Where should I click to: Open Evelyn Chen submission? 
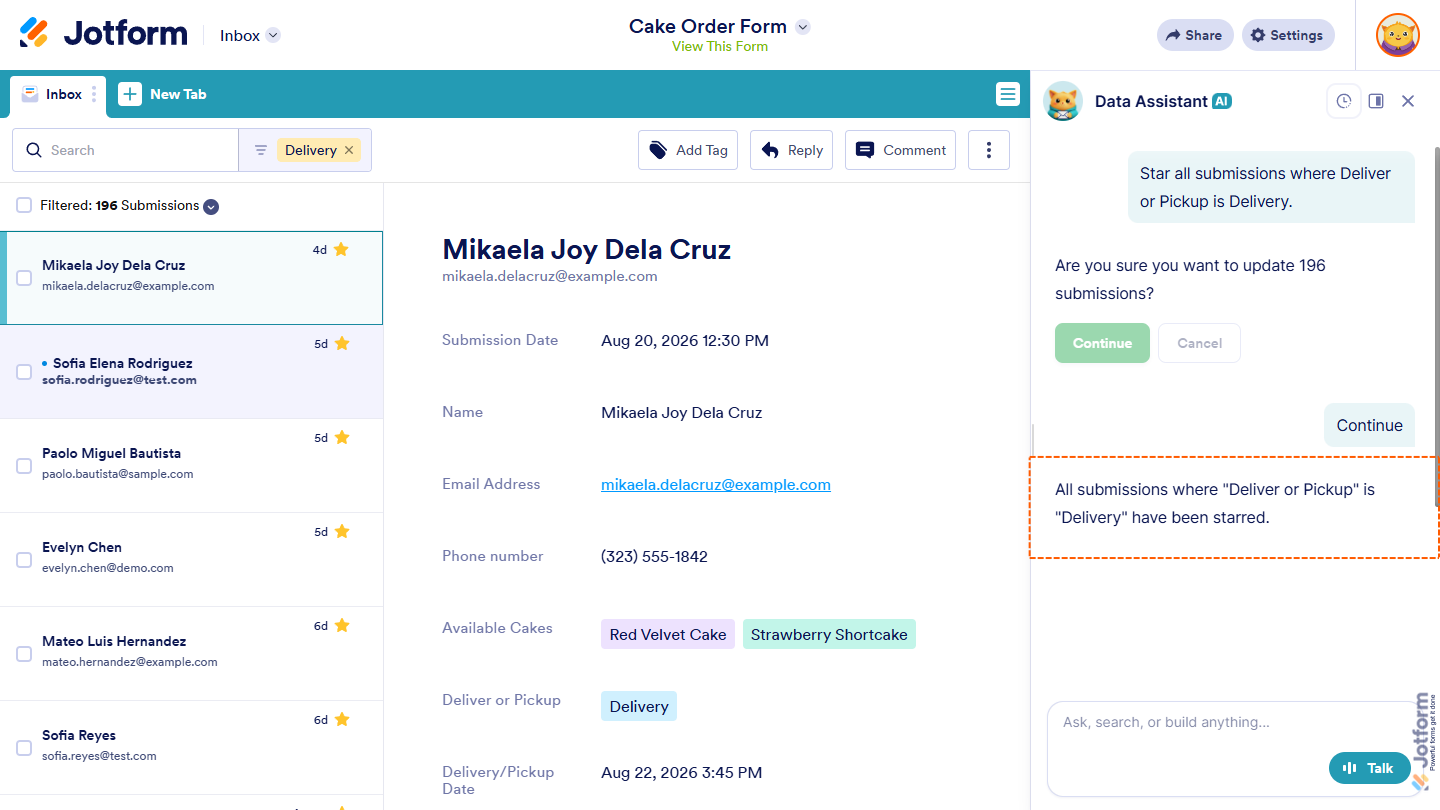coord(191,560)
